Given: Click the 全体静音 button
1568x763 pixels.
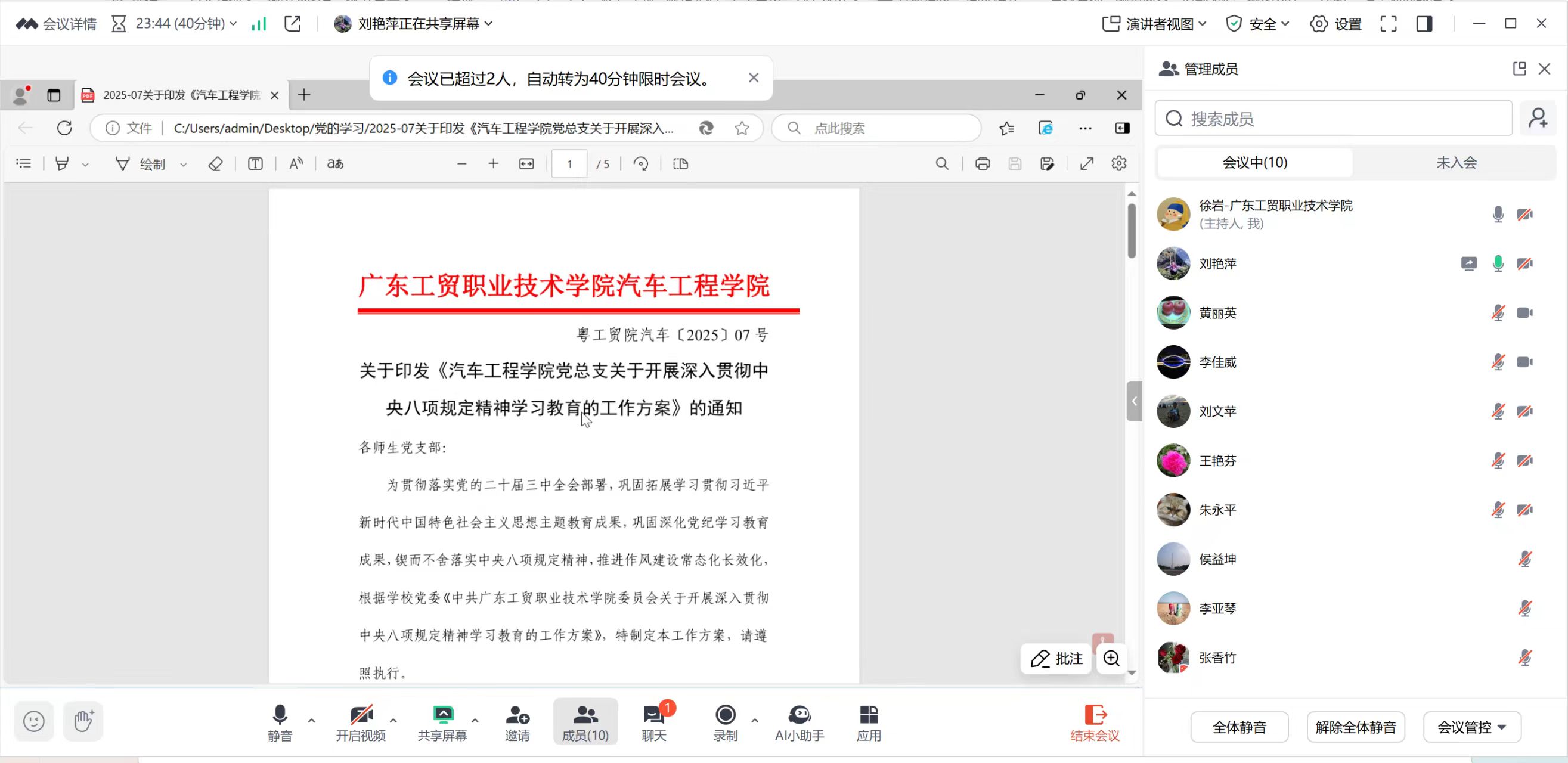Looking at the screenshot, I should click(x=1239, y=727).
